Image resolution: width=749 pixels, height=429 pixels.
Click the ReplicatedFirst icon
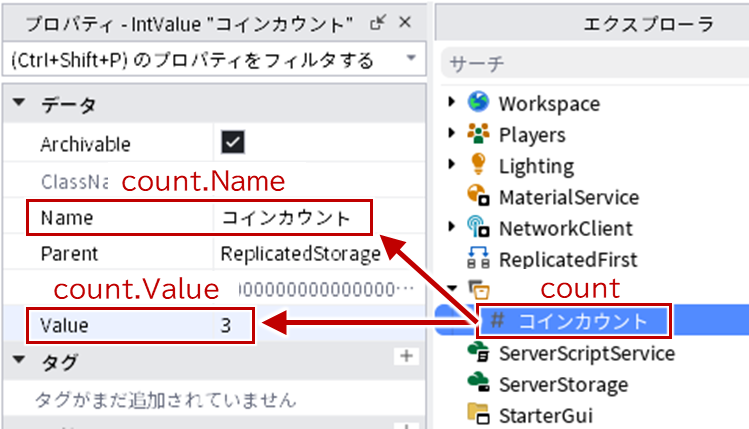478,258
